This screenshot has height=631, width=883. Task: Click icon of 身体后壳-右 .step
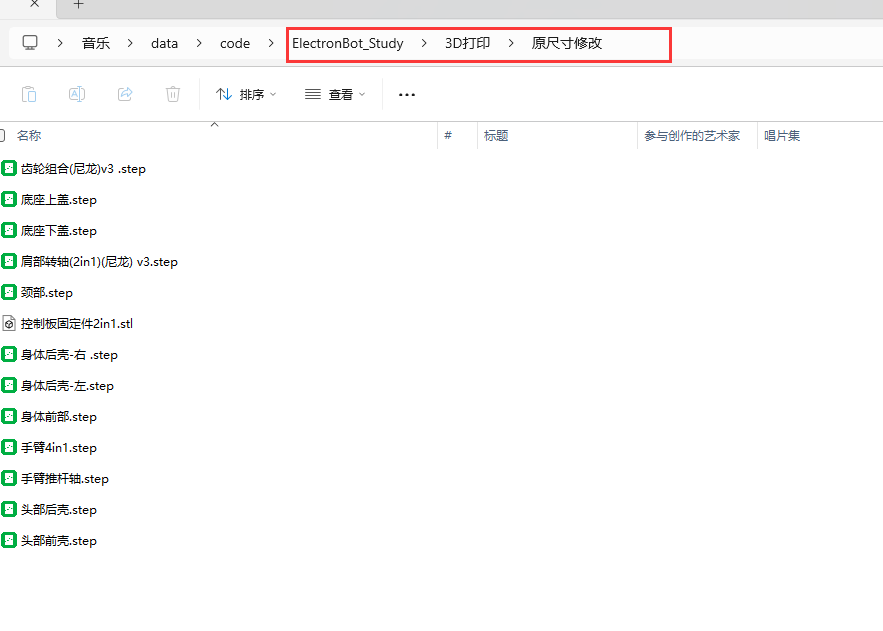[8, 354]
